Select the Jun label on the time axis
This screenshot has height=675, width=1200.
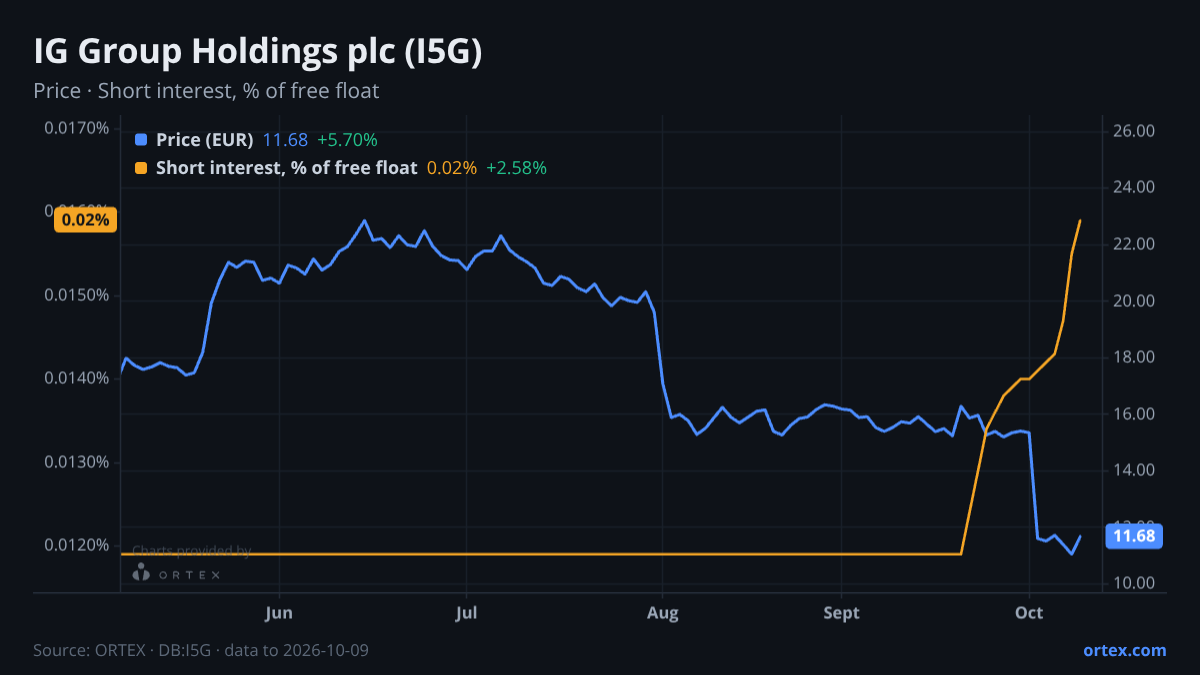point(280,613)
